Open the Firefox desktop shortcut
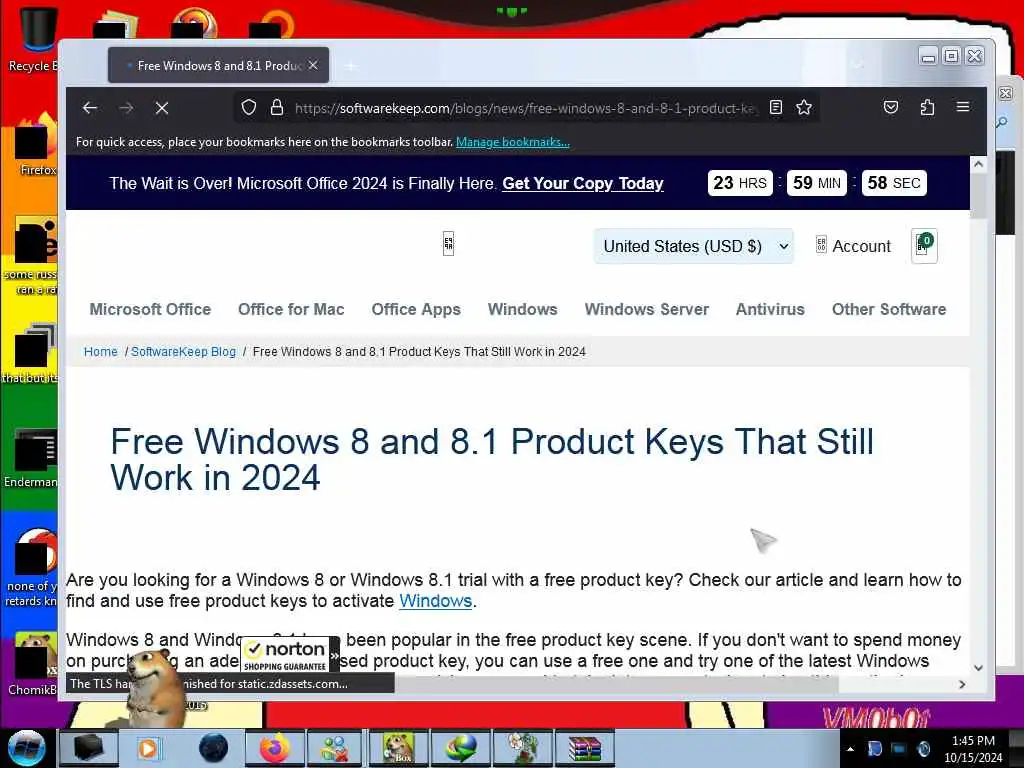 (x=35, y=145)
